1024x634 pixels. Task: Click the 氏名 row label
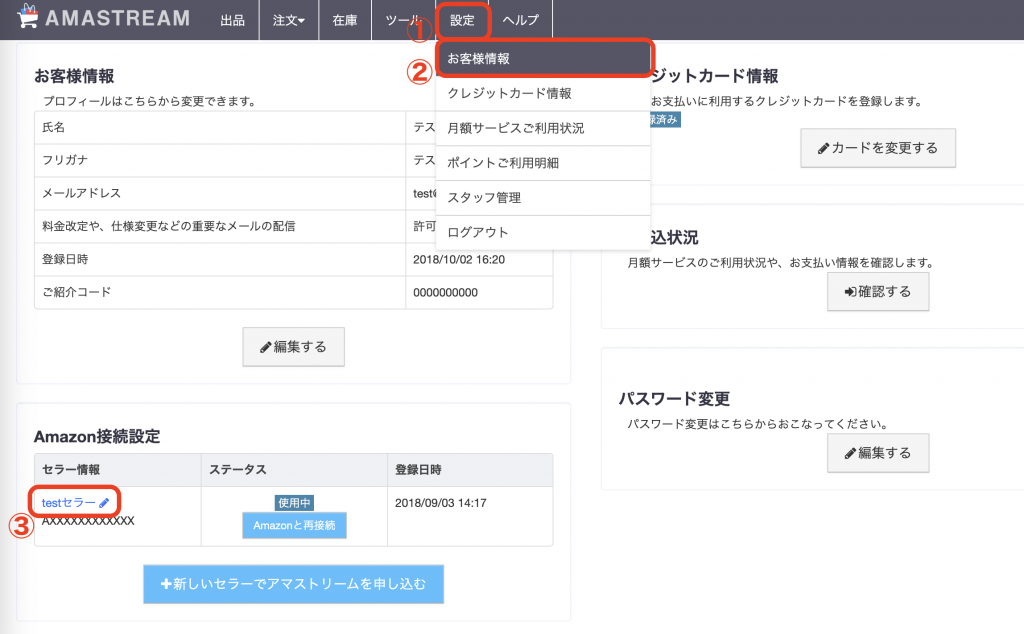click(54, 127)
